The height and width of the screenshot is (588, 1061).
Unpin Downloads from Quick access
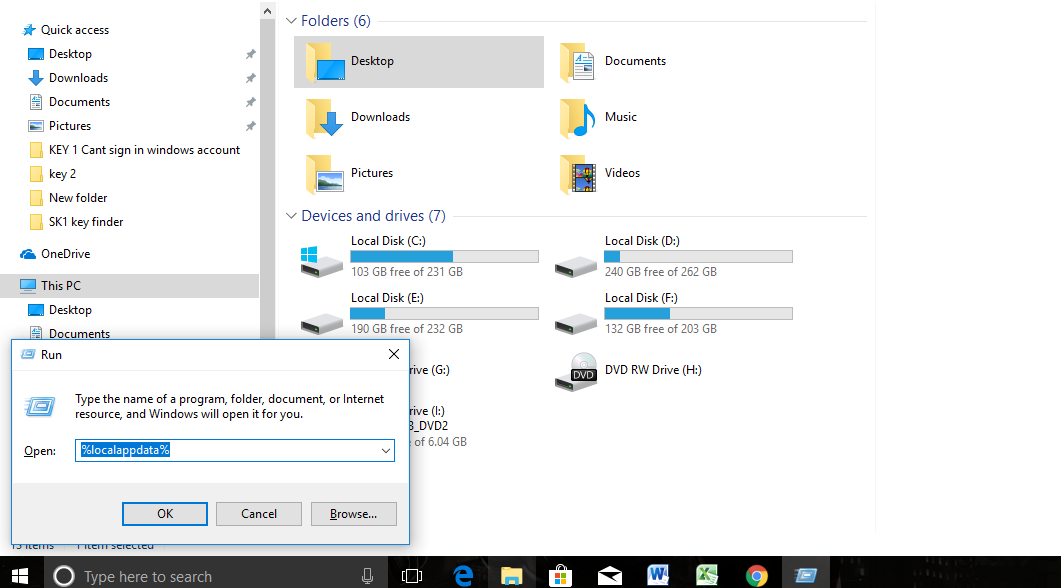250,77
